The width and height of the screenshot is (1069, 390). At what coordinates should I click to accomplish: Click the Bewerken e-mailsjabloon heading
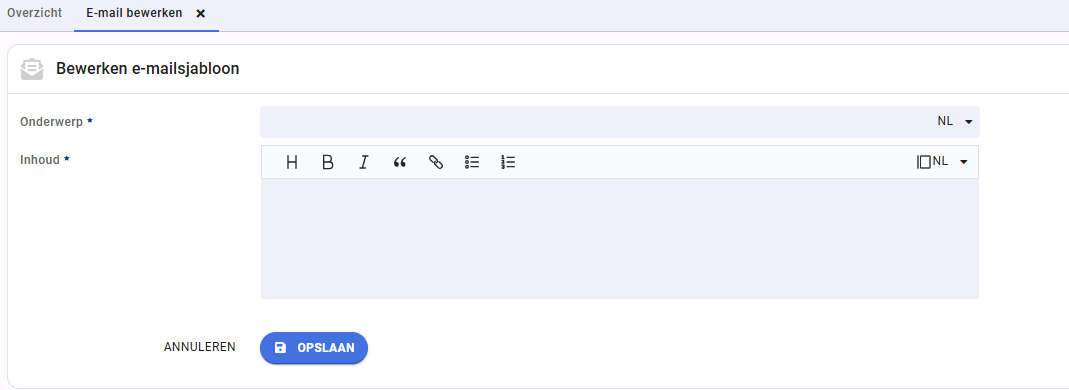[147, 69]
